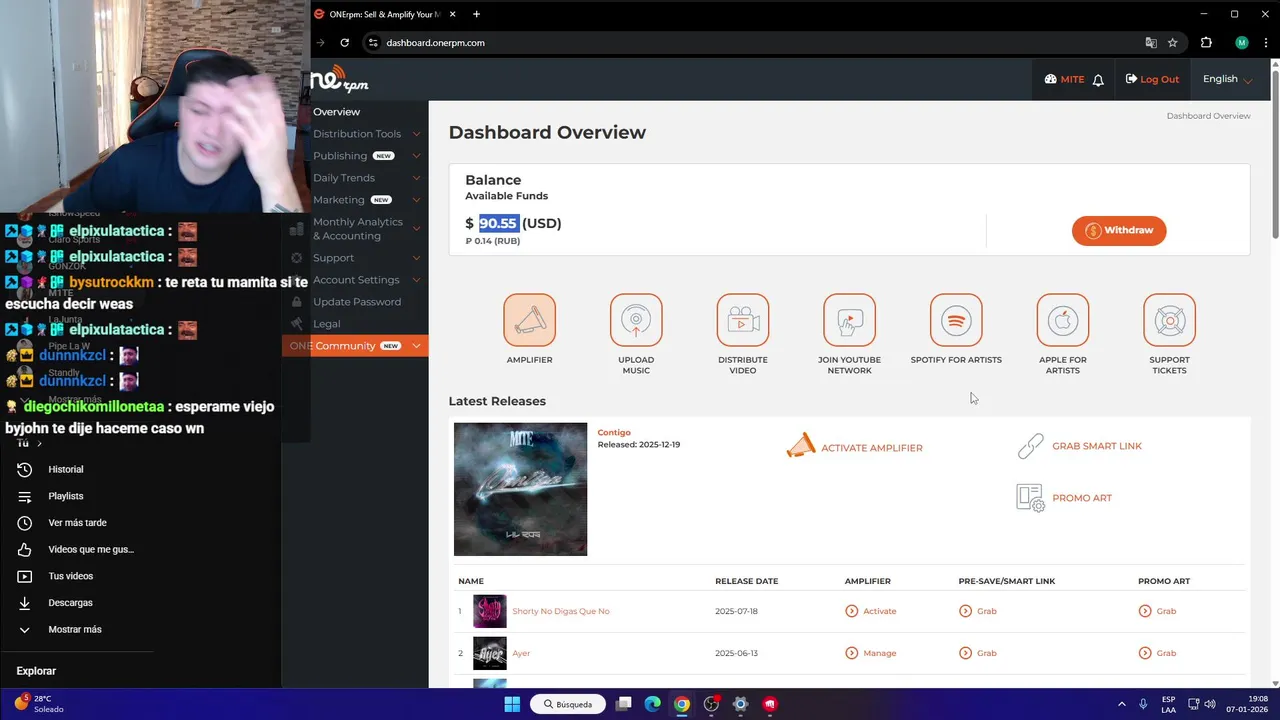Image resolution: width=1280 pixels, height=720 pixels.
Task: Click Manage amplifier for Ayer
Action: coord(871,653)
